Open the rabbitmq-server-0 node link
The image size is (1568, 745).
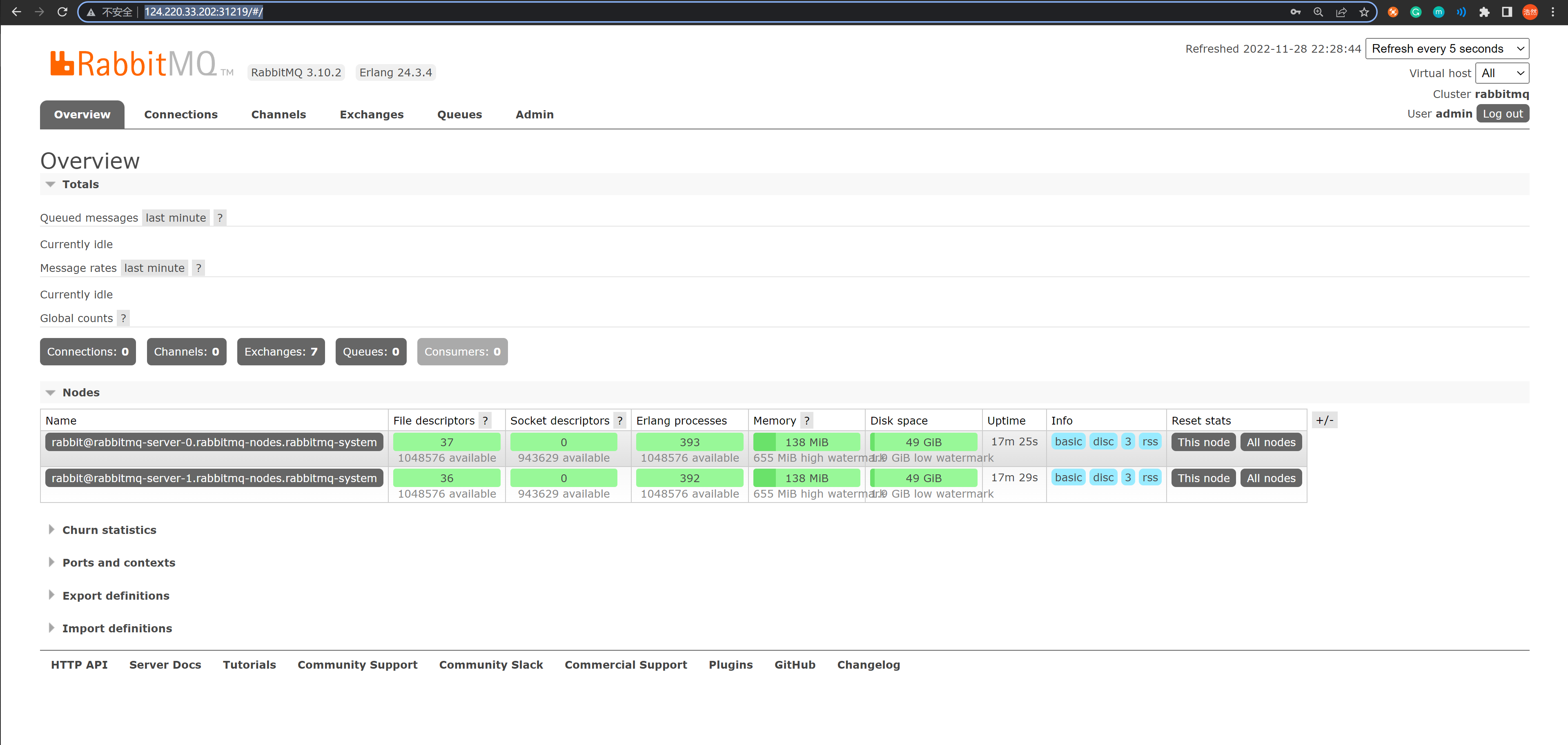214,443
